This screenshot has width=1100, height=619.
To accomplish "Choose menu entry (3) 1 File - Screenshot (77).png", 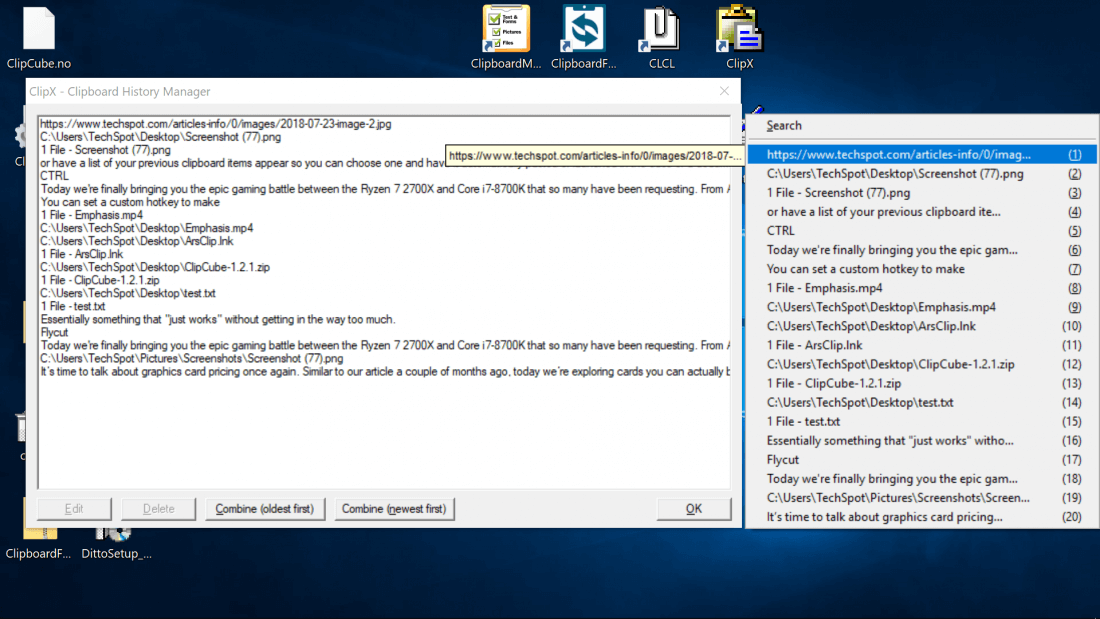I will tap(923, 192).
